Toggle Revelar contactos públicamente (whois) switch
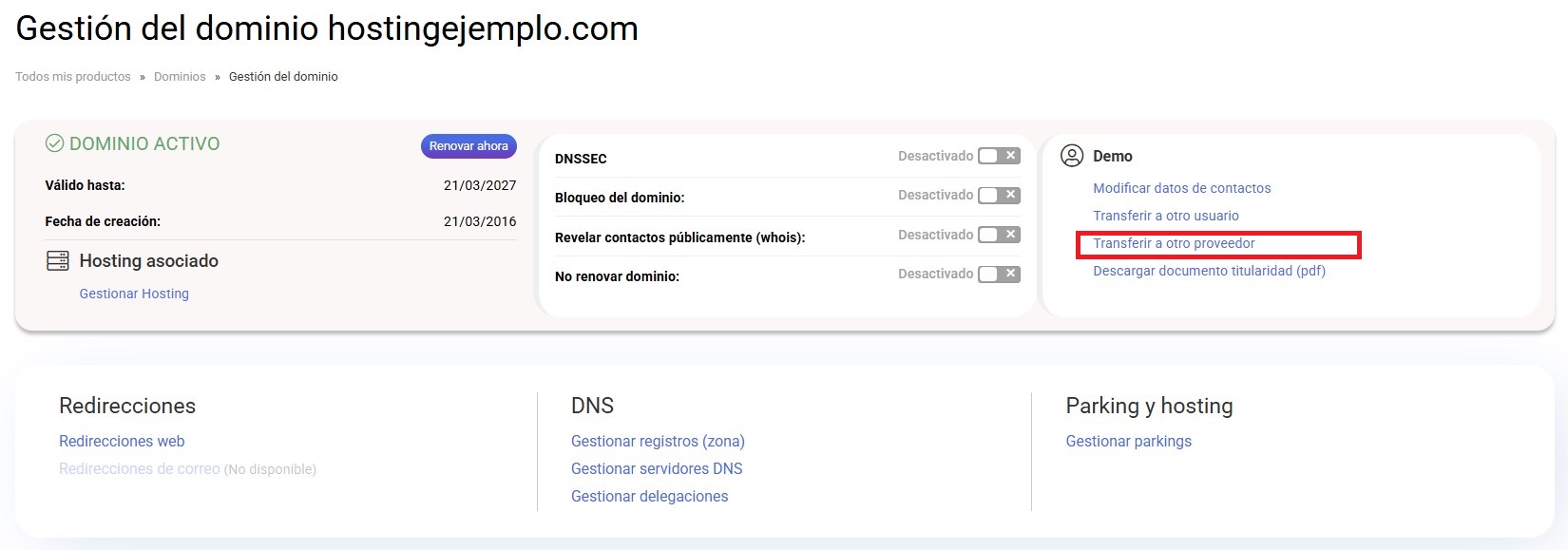 click(x=999, y=235)
